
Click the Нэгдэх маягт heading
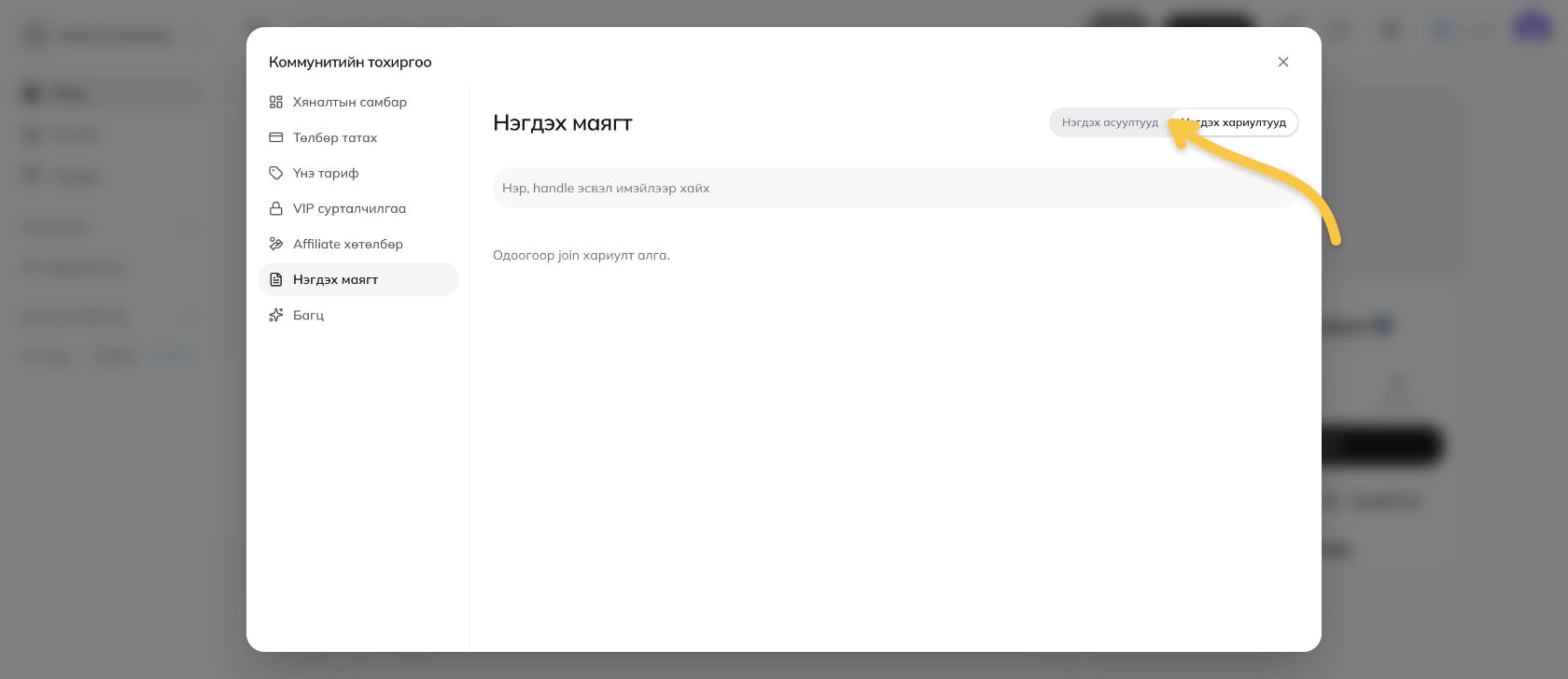563,123
